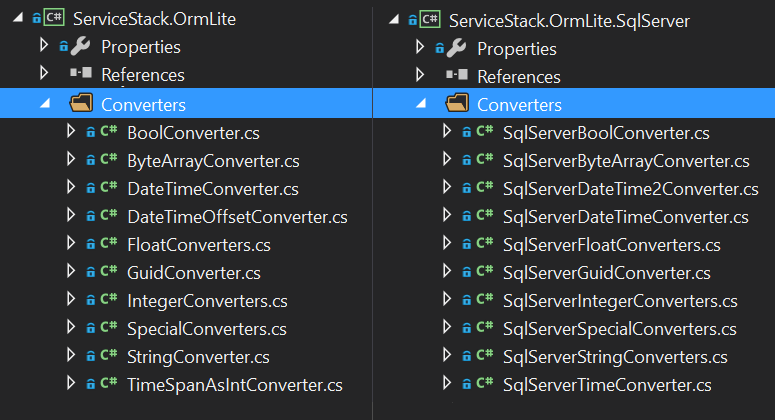Select the ServiceStack.OrmLite.SqlServer project name
Viewport: 775px width, 420px height.
[569, 21]
